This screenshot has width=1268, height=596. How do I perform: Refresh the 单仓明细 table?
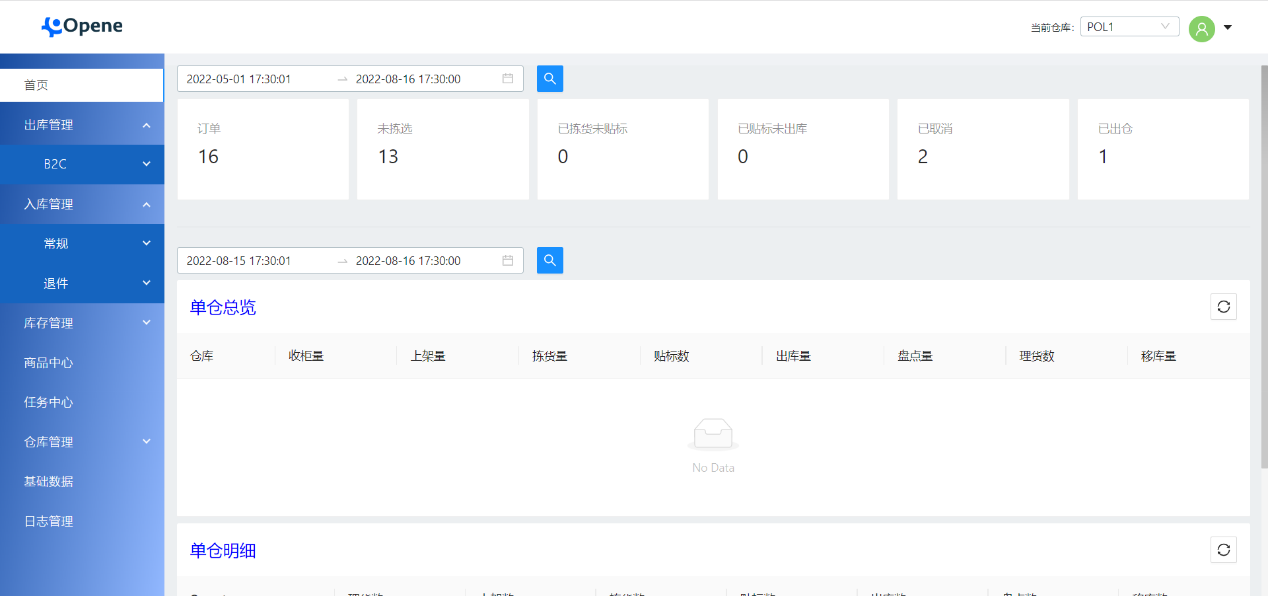[1223, 549]
